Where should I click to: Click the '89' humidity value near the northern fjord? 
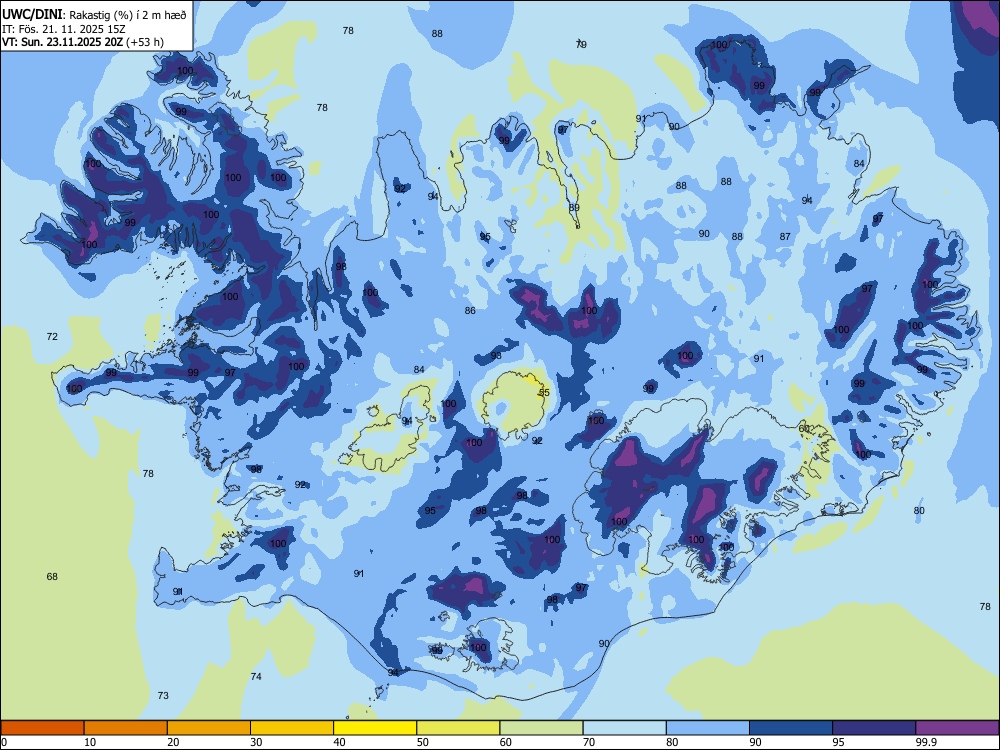click(x=575, y=208)
